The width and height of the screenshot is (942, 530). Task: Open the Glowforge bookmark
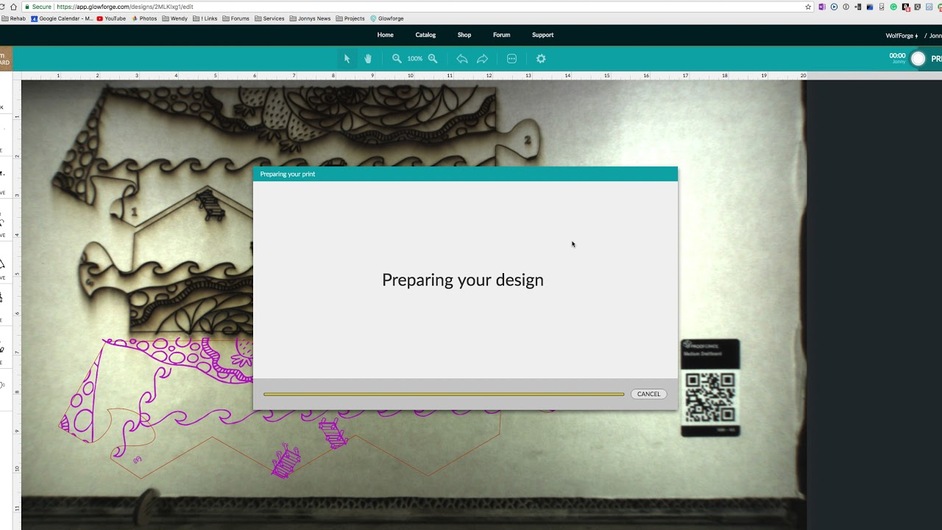click(x=387, y=19)
